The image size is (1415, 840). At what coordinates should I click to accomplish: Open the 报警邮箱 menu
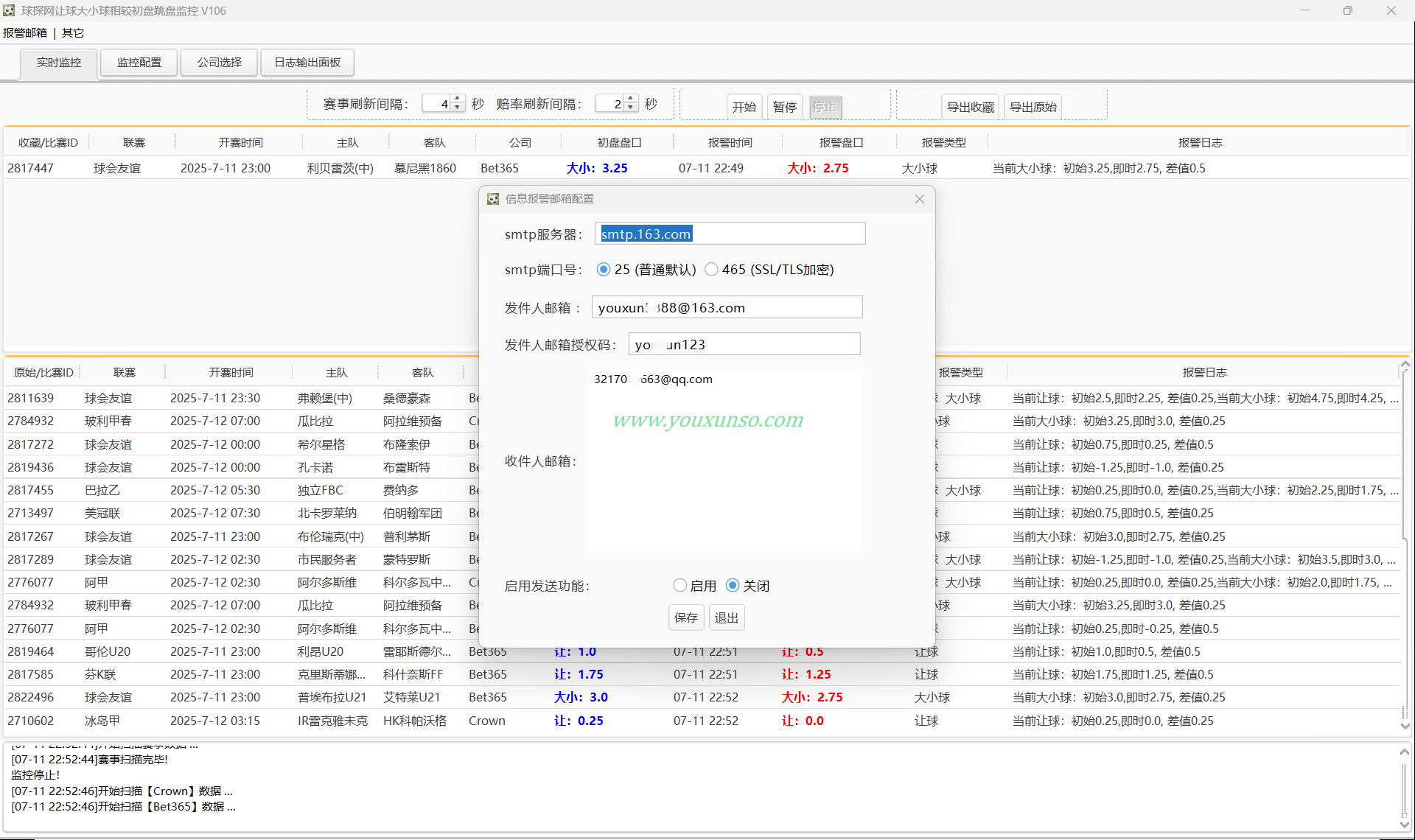click(25, 33)
